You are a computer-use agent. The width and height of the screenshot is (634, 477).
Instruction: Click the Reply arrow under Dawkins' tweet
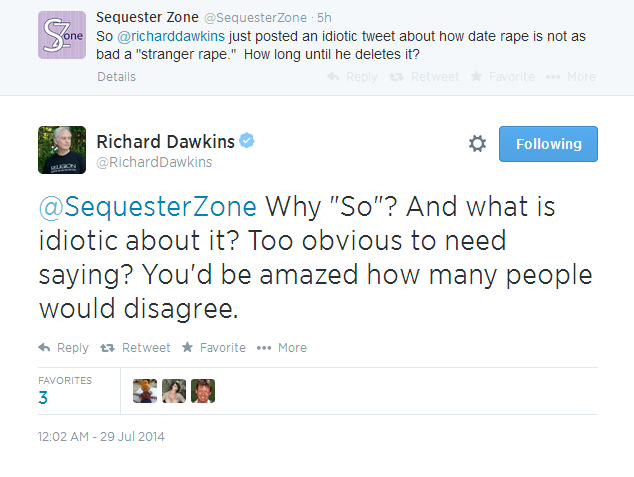point(63,348)
